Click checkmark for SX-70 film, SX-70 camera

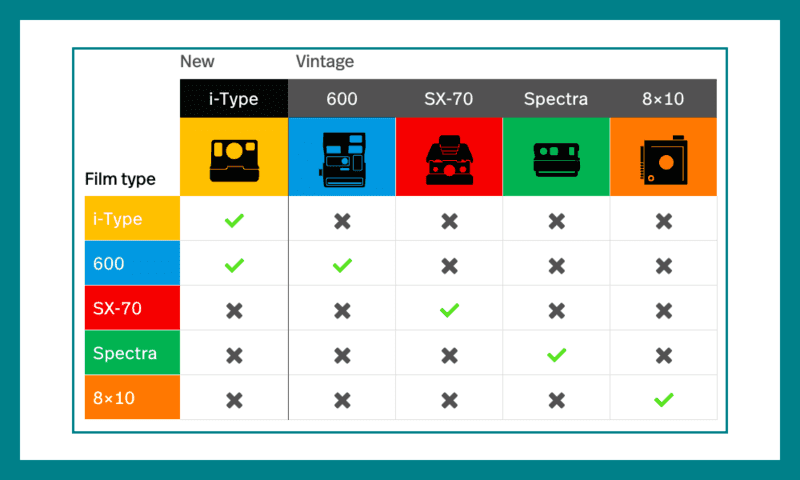(449, 310)
